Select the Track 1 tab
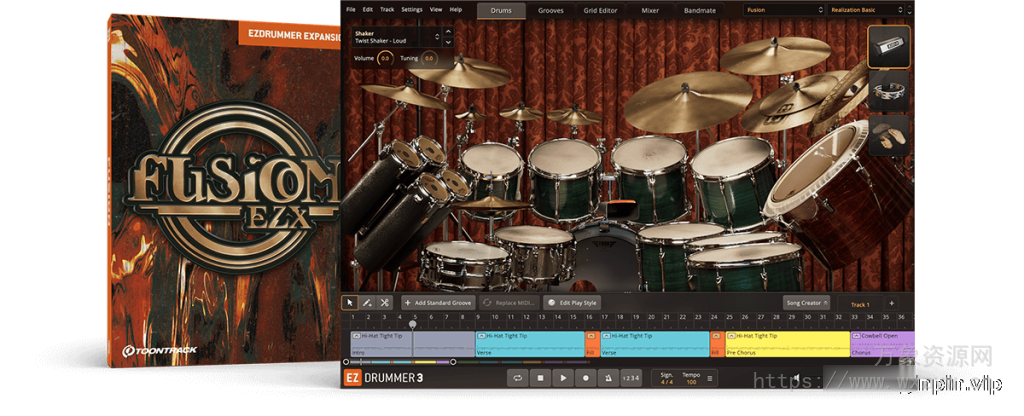The height and width of the screenshot is (416, 1024). (859, 304)
